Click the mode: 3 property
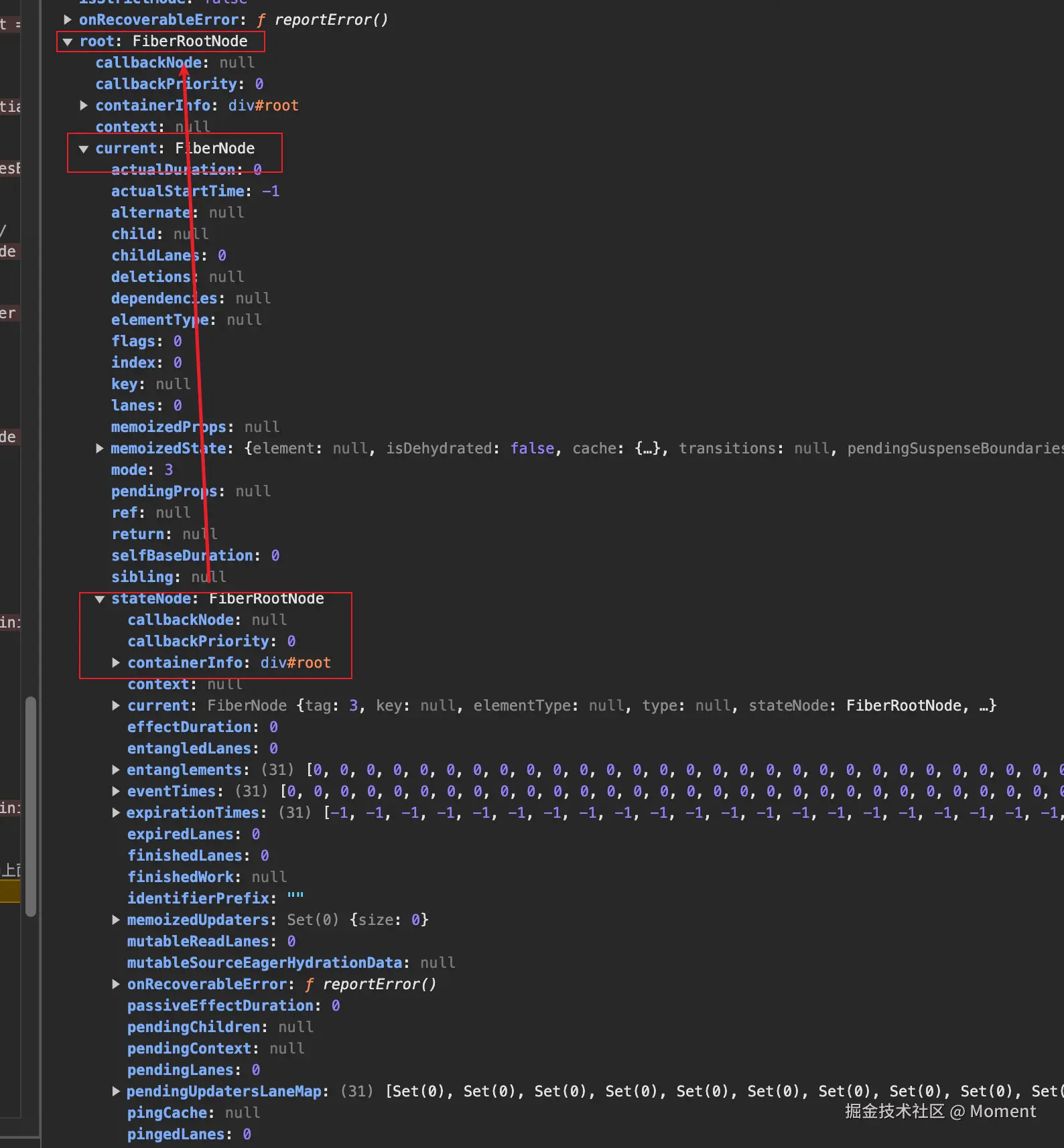1064x1148 pixels. (142, 470)
